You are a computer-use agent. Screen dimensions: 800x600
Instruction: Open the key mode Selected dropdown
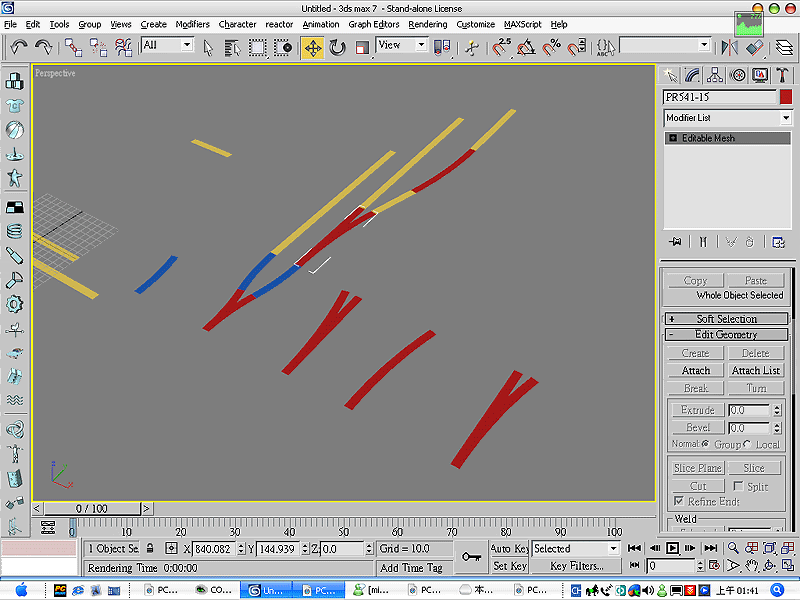pyautogui.click(x=576, y=549)
